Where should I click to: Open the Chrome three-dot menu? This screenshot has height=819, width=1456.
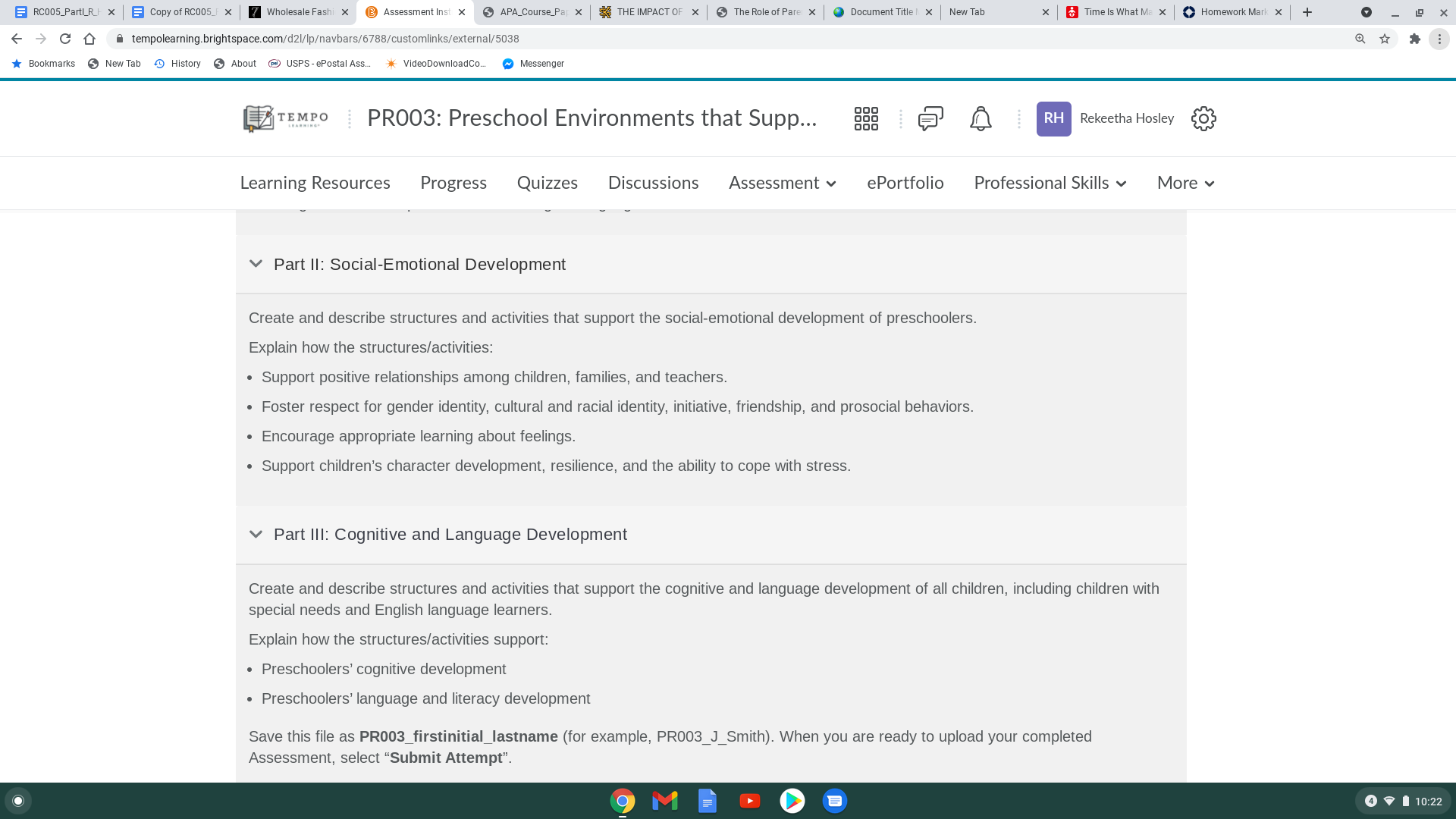(x=1439, y=39)
